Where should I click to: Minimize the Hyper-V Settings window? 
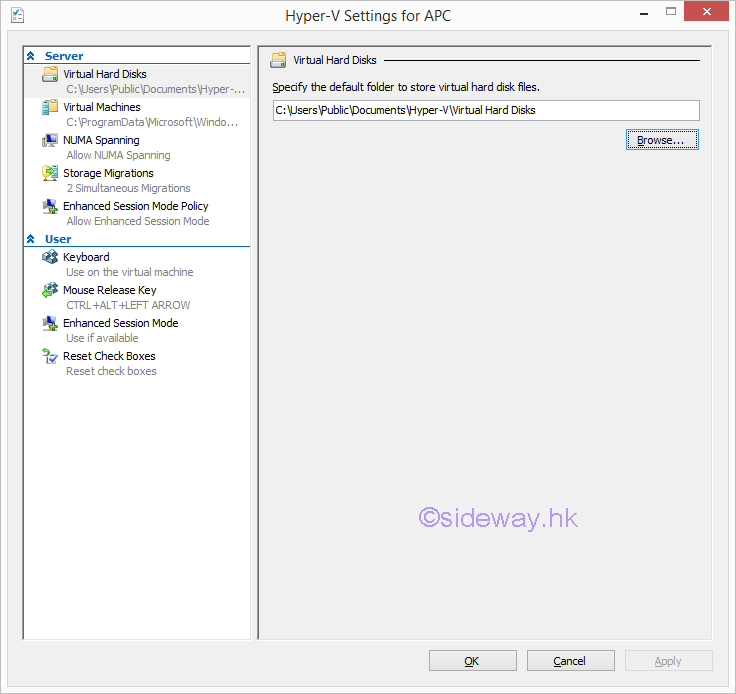[644, 13]
